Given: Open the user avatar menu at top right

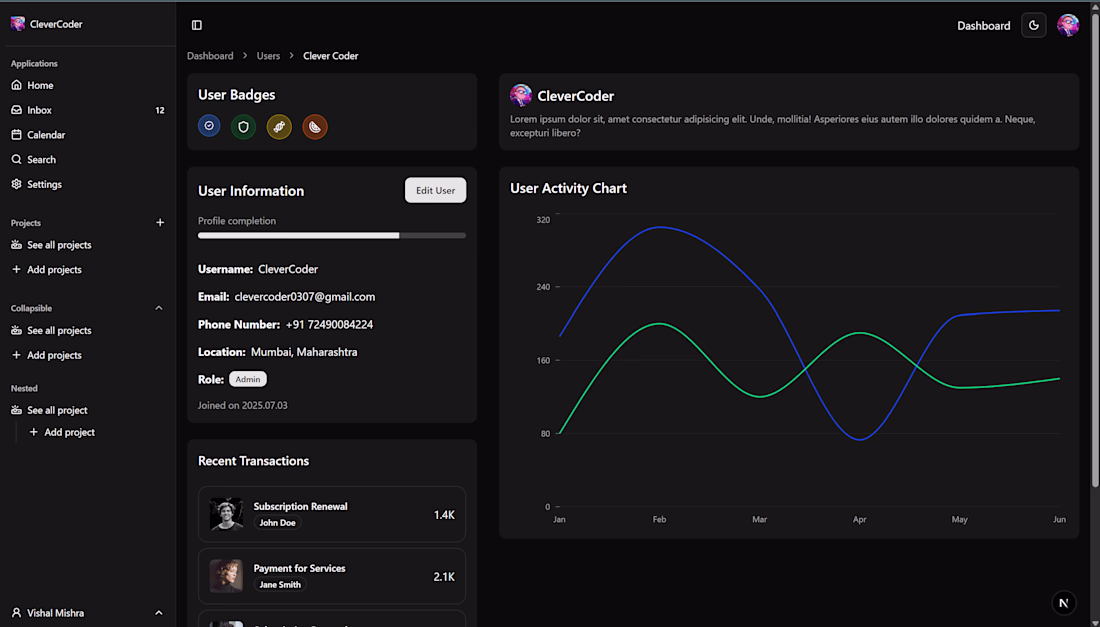Looking at the screenshot, I should tap(1068, 25).
